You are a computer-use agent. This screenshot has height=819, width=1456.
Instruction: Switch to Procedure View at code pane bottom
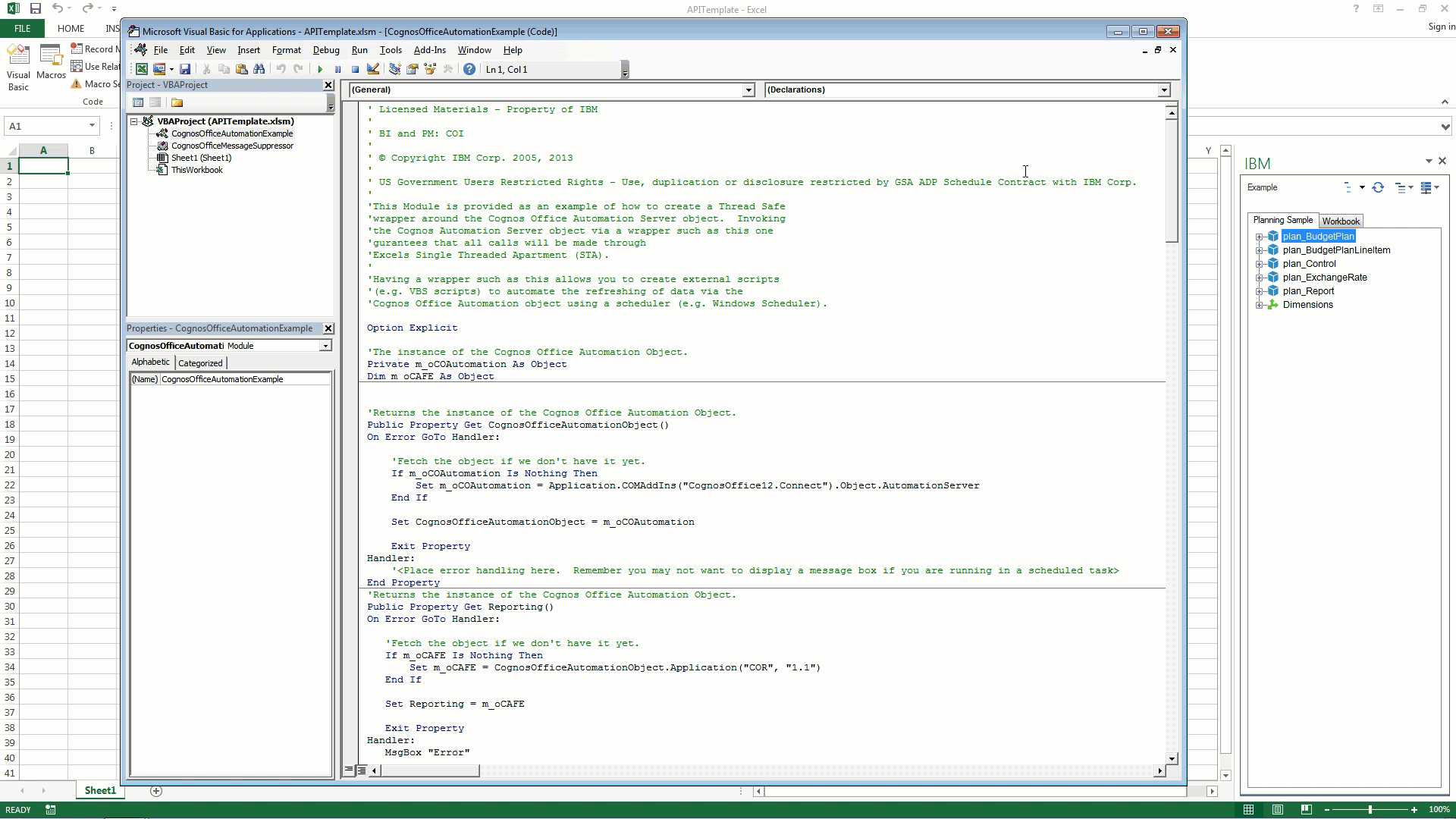349,770
